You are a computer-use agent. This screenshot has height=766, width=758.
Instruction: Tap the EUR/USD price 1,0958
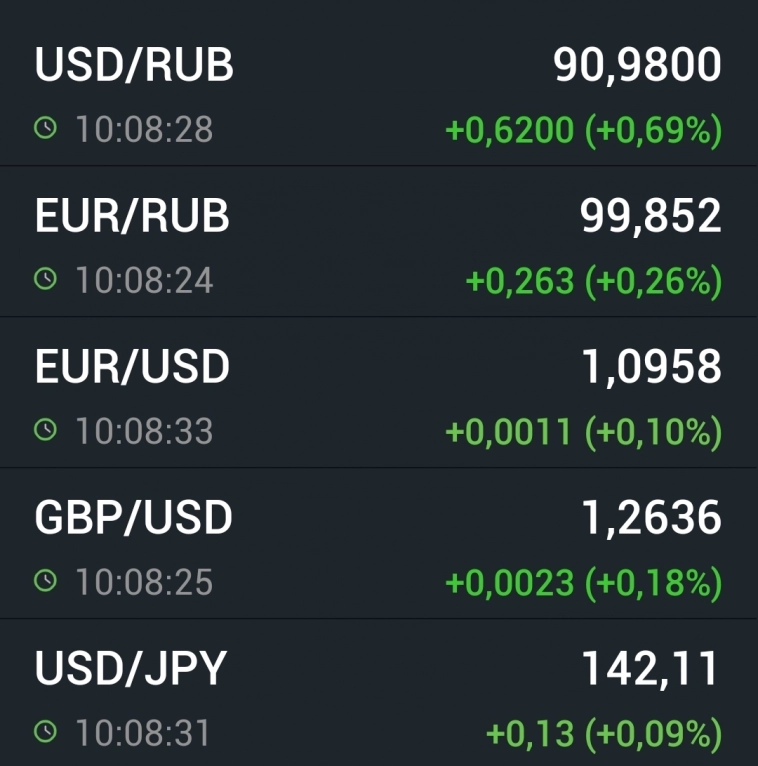tap(651, 367)
